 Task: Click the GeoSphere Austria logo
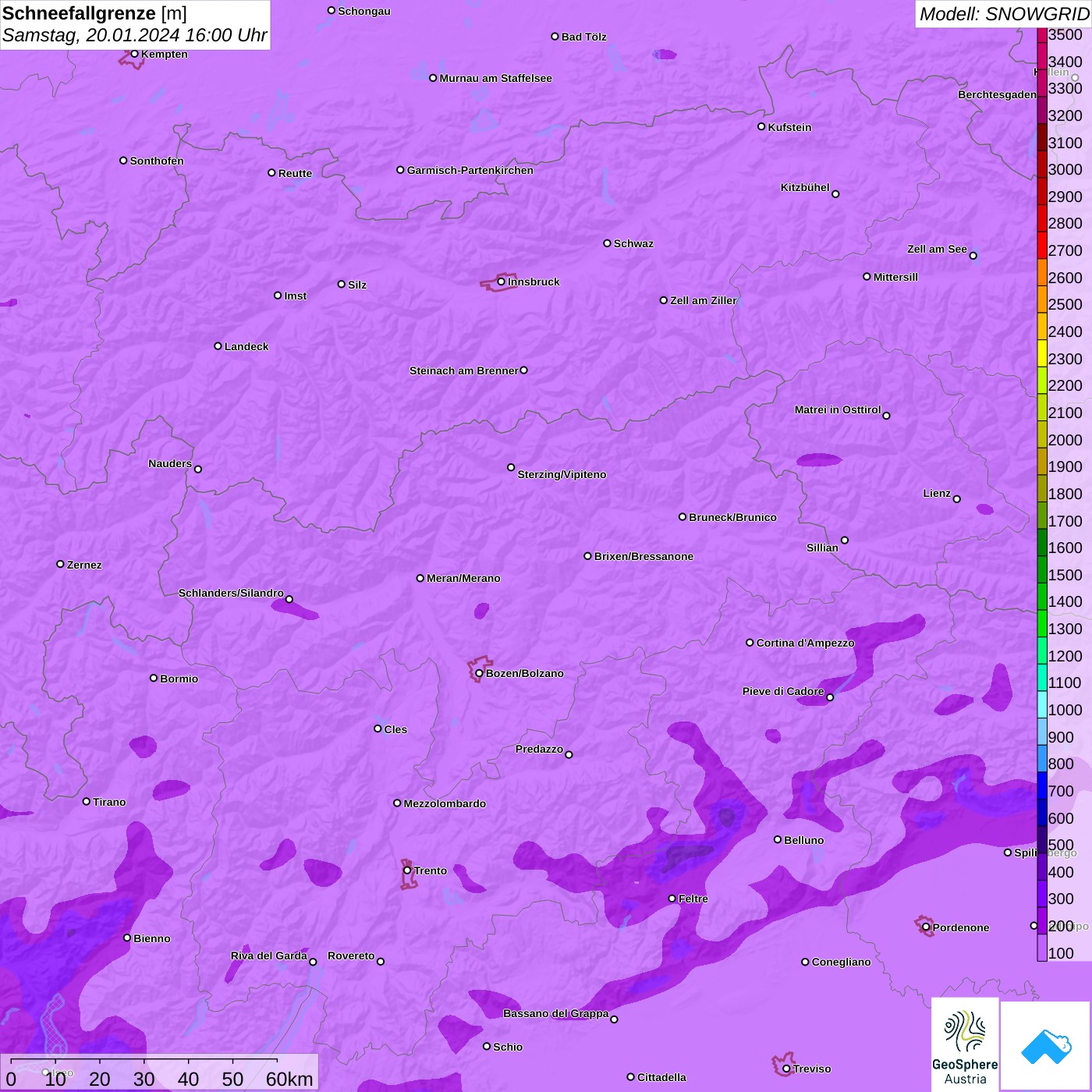pos(965,1044)
